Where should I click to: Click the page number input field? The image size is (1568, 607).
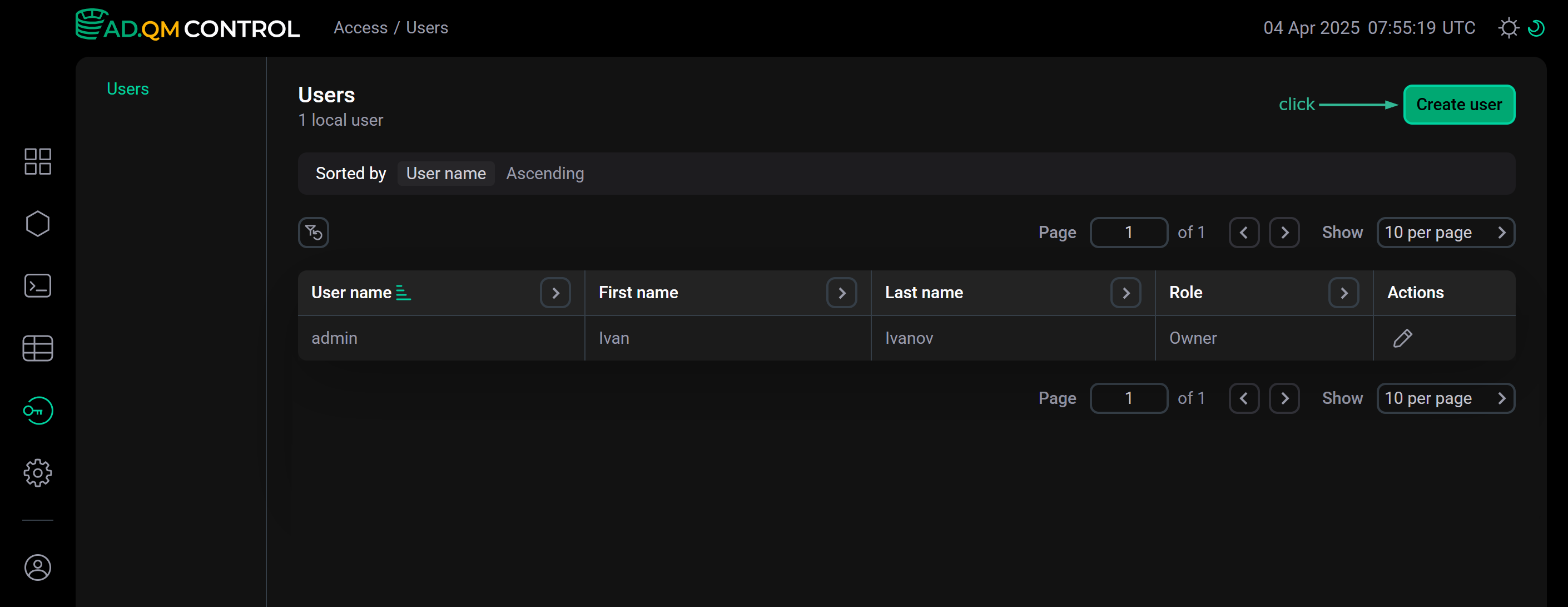pyautogui.click(x=1129, y=232)
